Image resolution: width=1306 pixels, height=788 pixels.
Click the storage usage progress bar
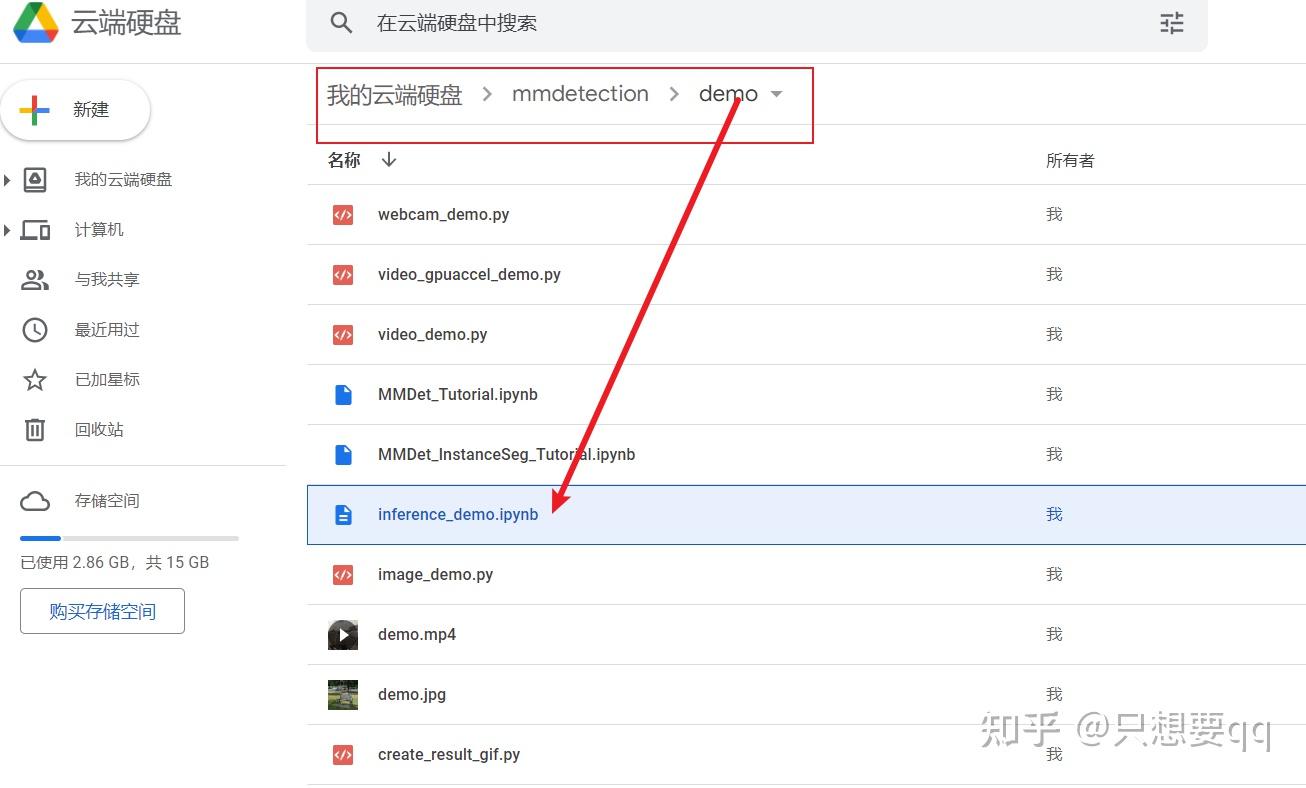[x=128, y=537]
